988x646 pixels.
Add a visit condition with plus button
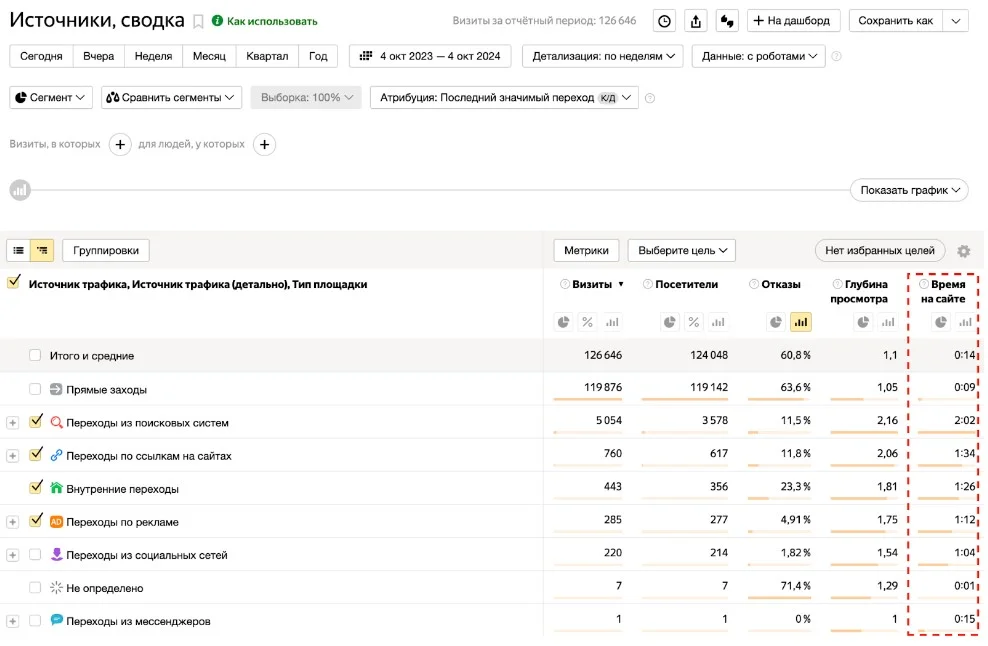point(120,144)
